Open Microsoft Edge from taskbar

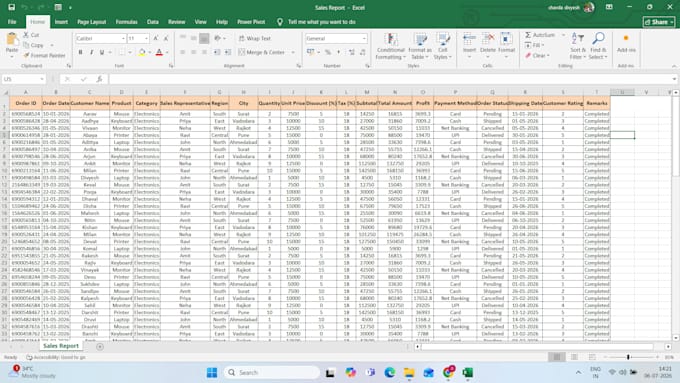(x=389, y=373)
